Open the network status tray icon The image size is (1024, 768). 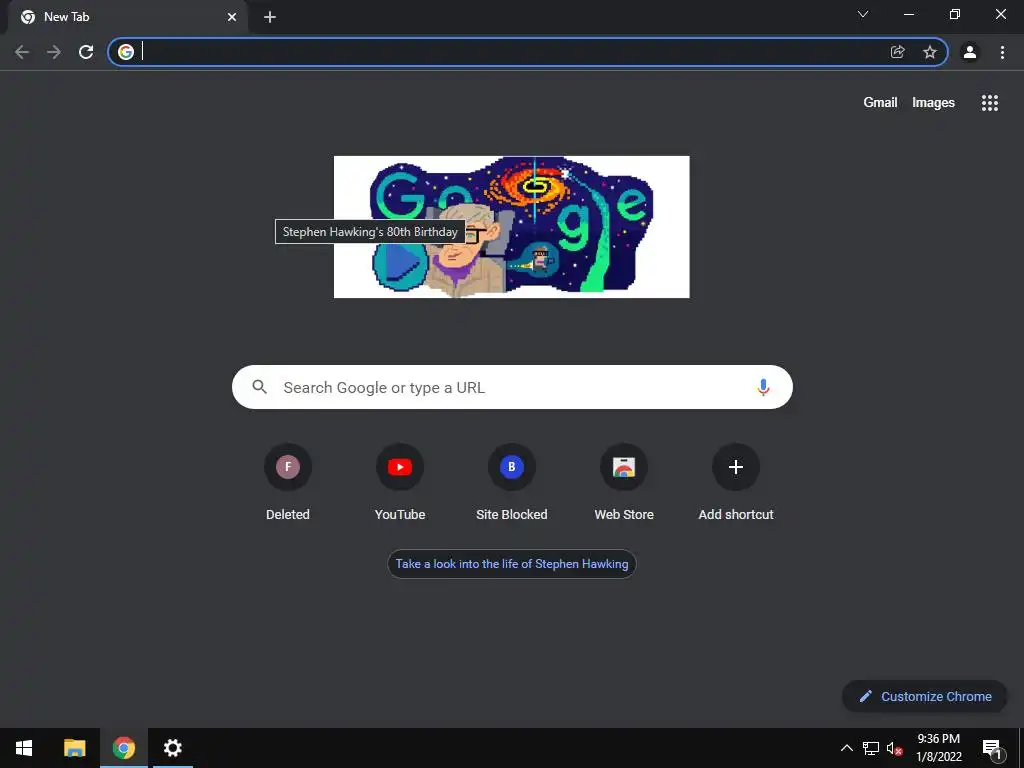click(x=871, y=748)
